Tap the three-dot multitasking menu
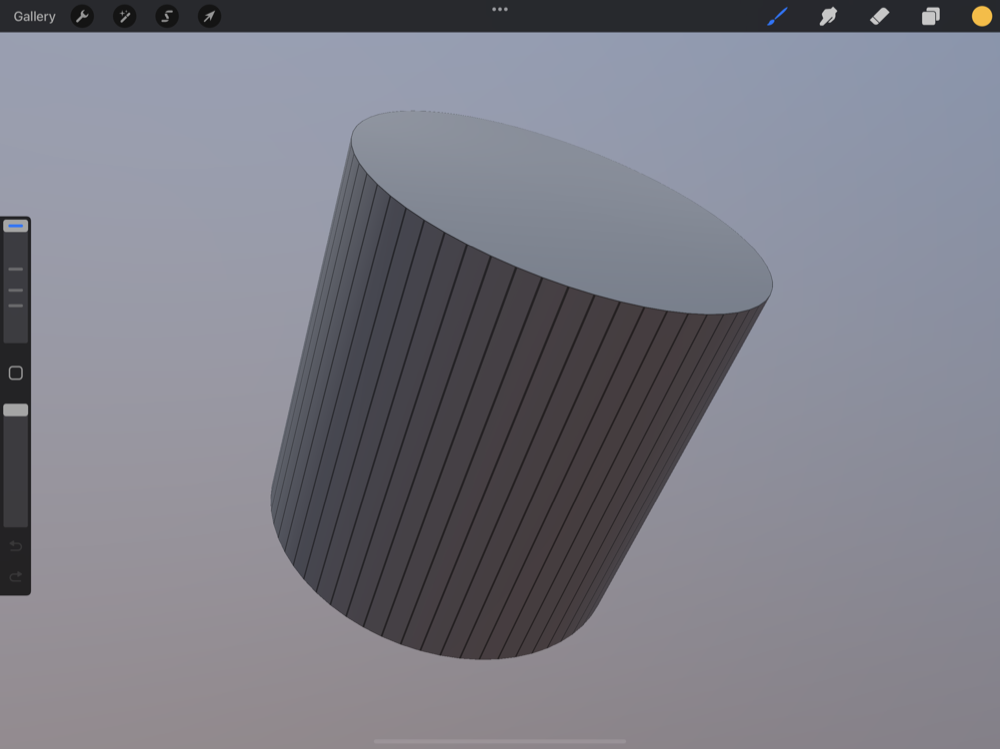Image resolution: width=1000 pixels, height=749 pixels. [500, 10]
